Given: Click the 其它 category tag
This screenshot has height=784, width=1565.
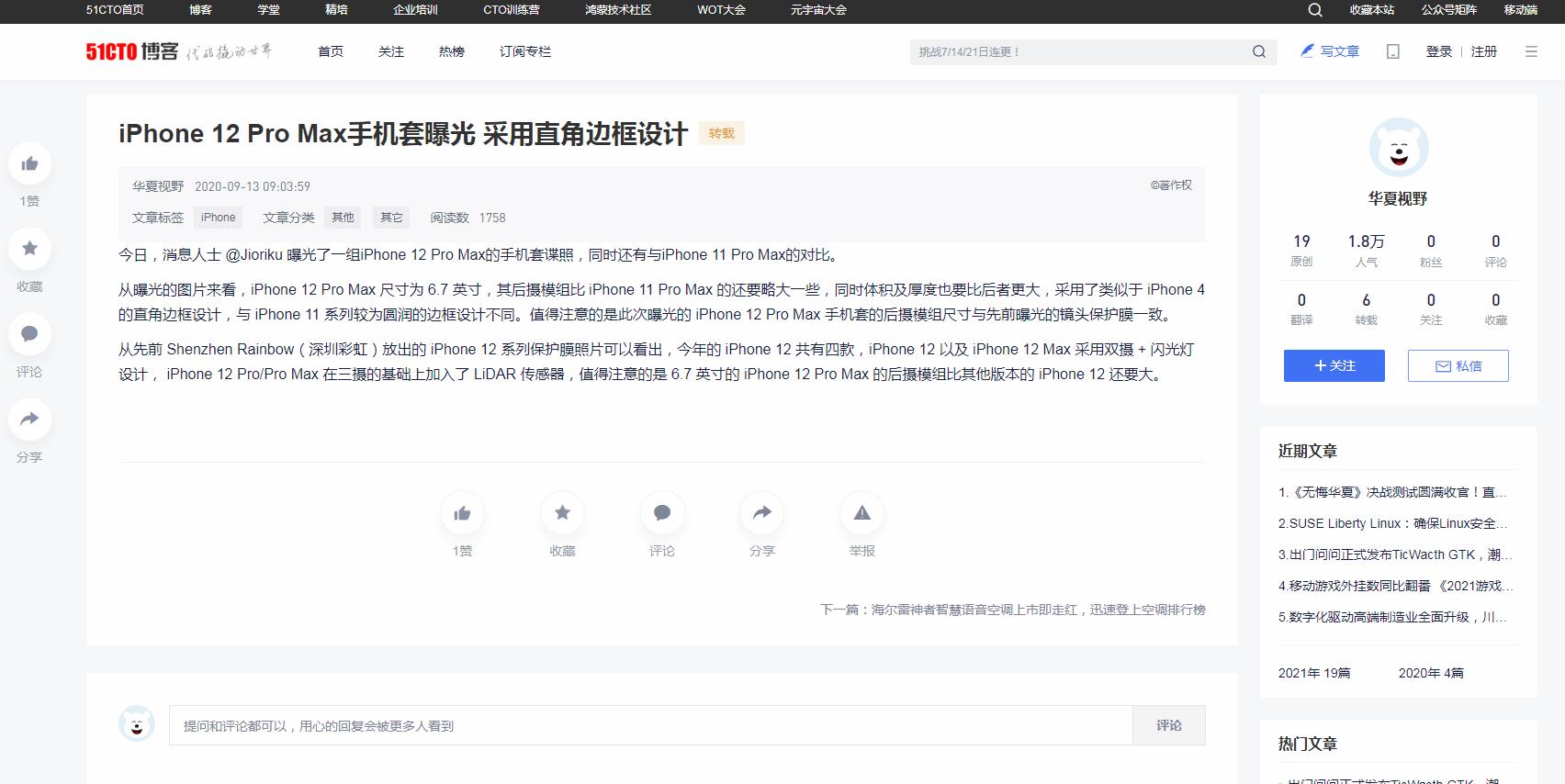Looking at the screenshot, I should 392,218.
